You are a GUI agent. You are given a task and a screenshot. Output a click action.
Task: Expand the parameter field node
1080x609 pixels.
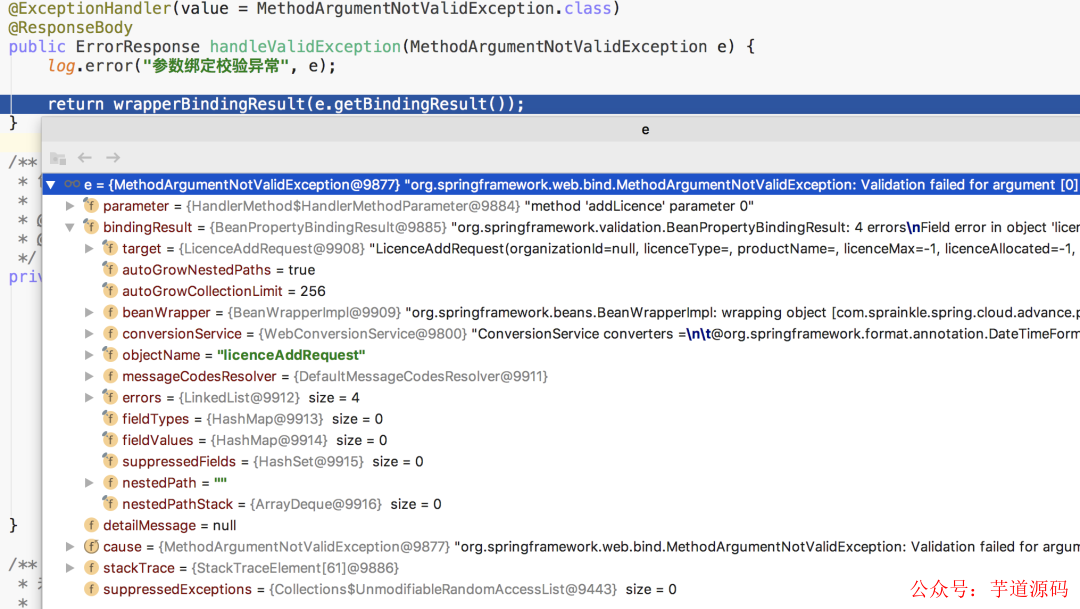point(70,206)
